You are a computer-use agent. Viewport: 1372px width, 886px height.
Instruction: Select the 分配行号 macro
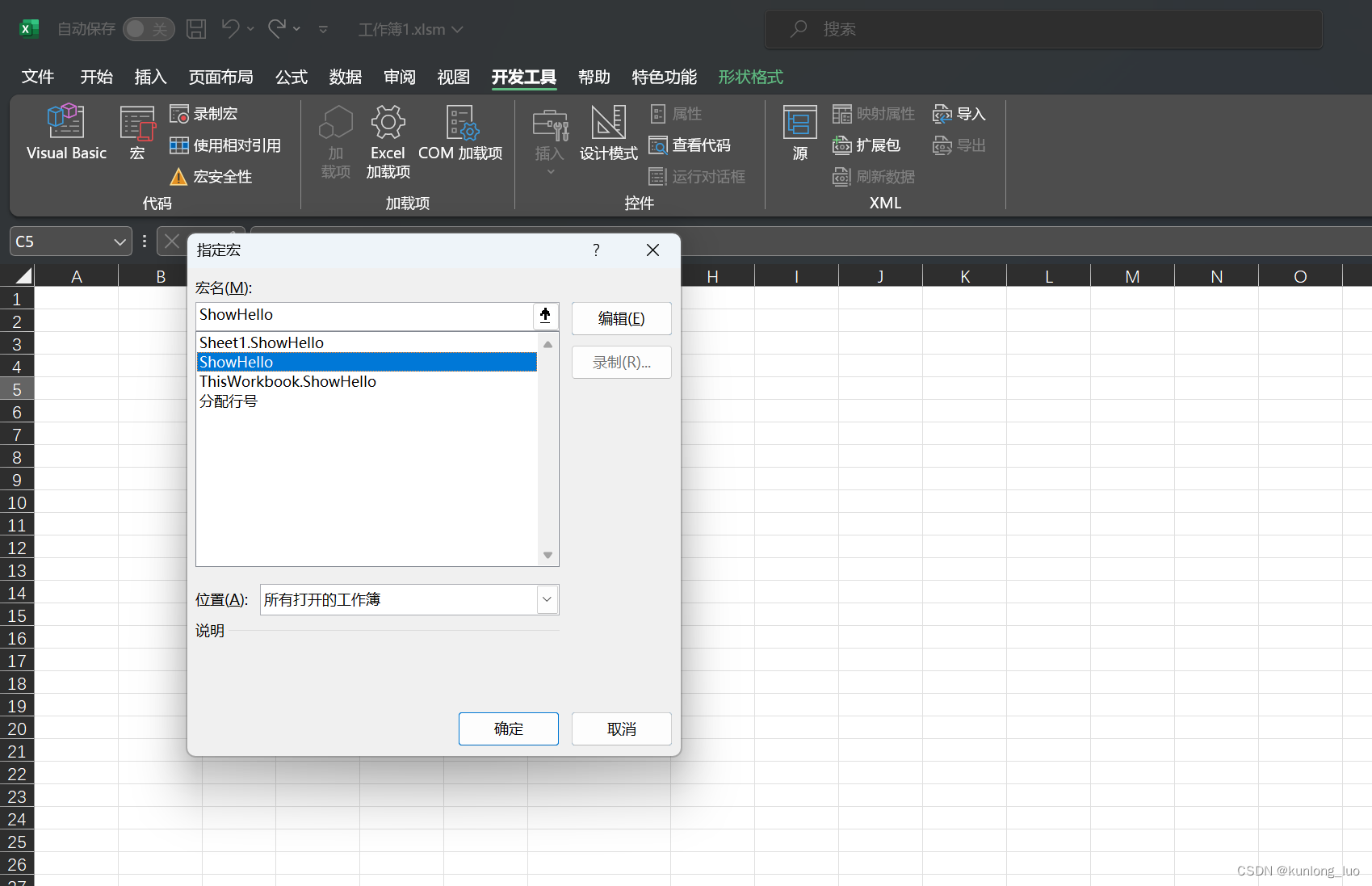tap(366, 401)
